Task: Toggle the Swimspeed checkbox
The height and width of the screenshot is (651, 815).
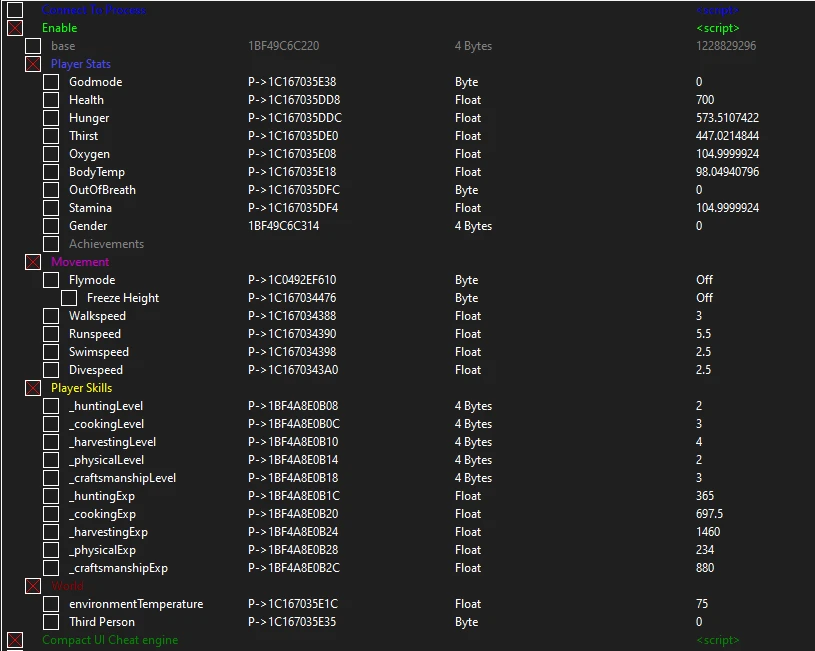Action: coord(51,352)
